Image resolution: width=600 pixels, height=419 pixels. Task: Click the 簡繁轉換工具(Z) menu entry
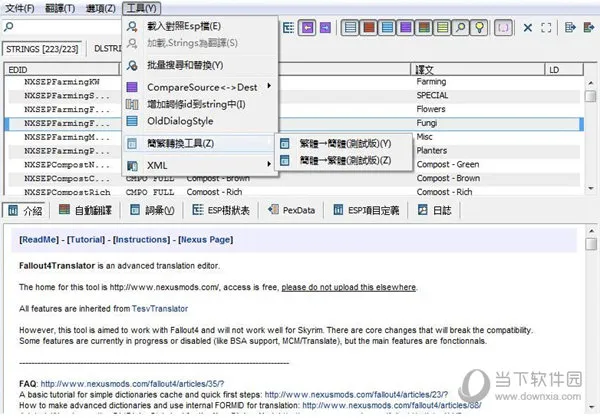[199, 143]
